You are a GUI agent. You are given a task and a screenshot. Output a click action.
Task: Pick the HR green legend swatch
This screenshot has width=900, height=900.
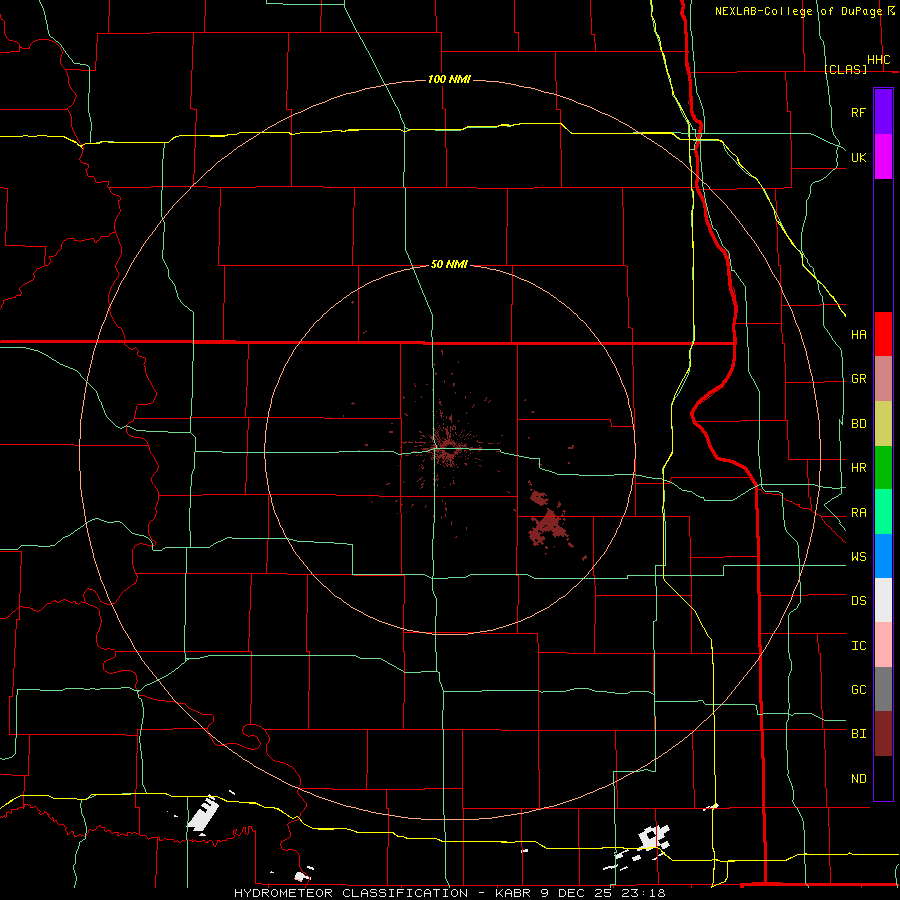[883, 468]
